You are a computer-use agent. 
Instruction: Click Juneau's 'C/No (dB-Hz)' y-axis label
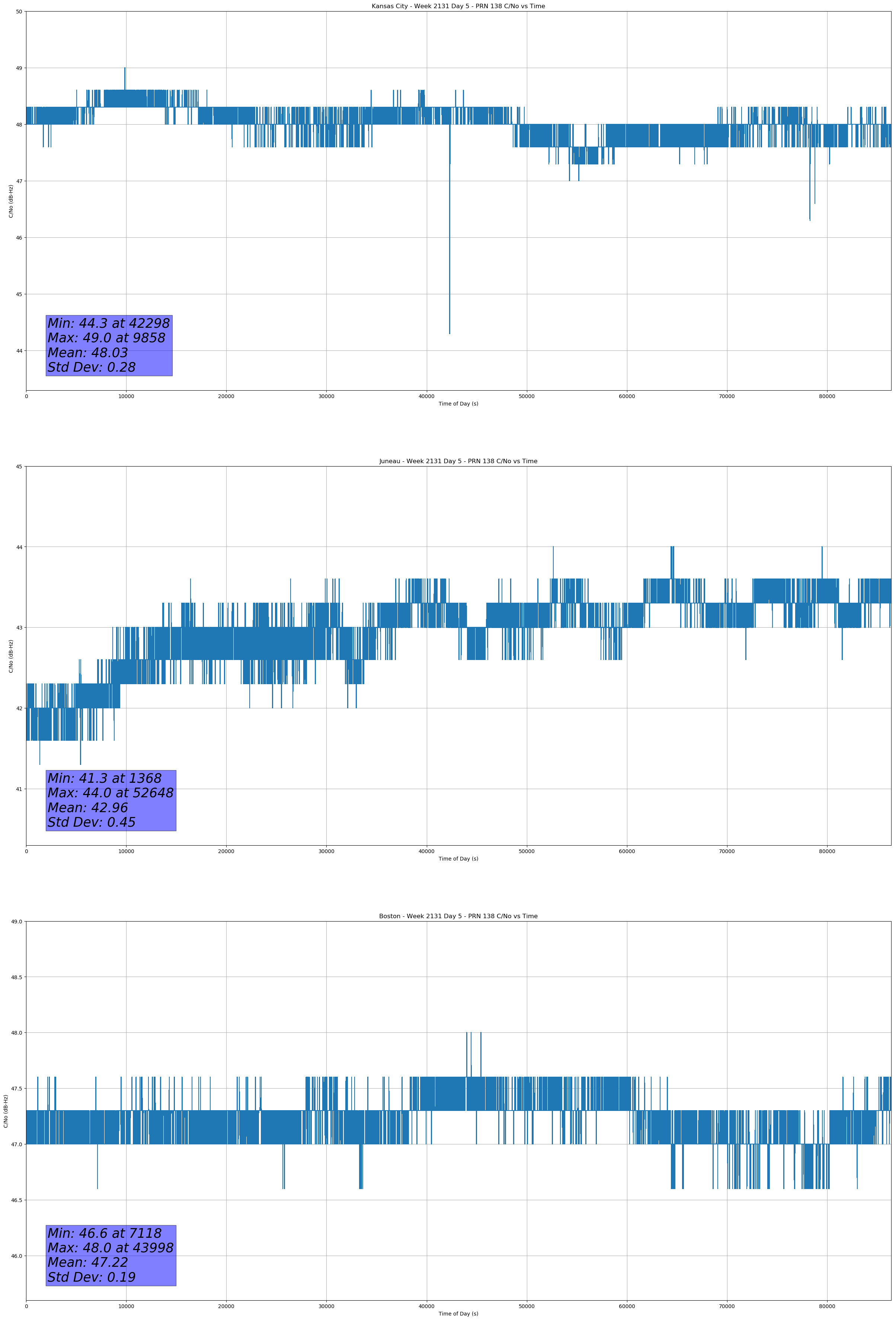click(11, 656)
